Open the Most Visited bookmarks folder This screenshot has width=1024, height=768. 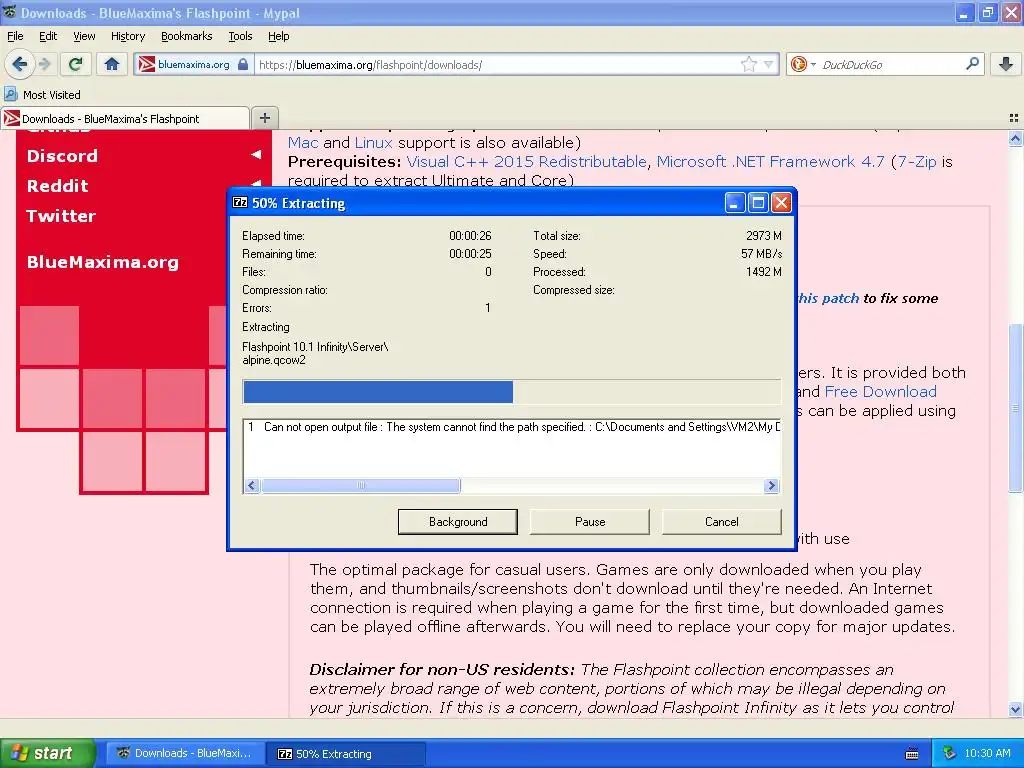(43, 95)
